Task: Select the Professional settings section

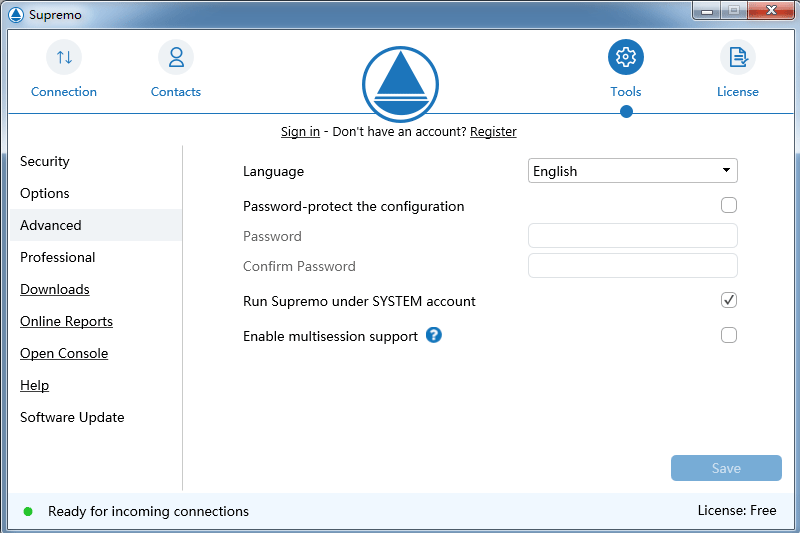Action: coord(96,257)
